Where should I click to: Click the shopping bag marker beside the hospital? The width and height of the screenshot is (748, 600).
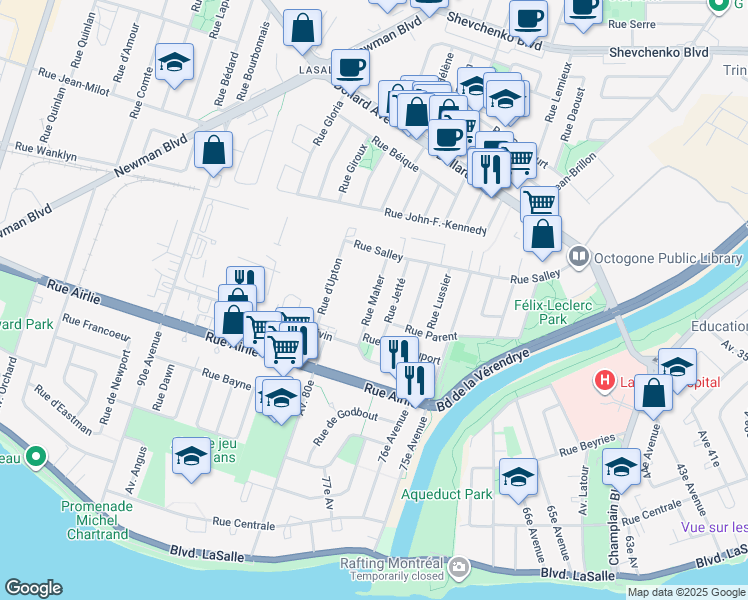654,396
